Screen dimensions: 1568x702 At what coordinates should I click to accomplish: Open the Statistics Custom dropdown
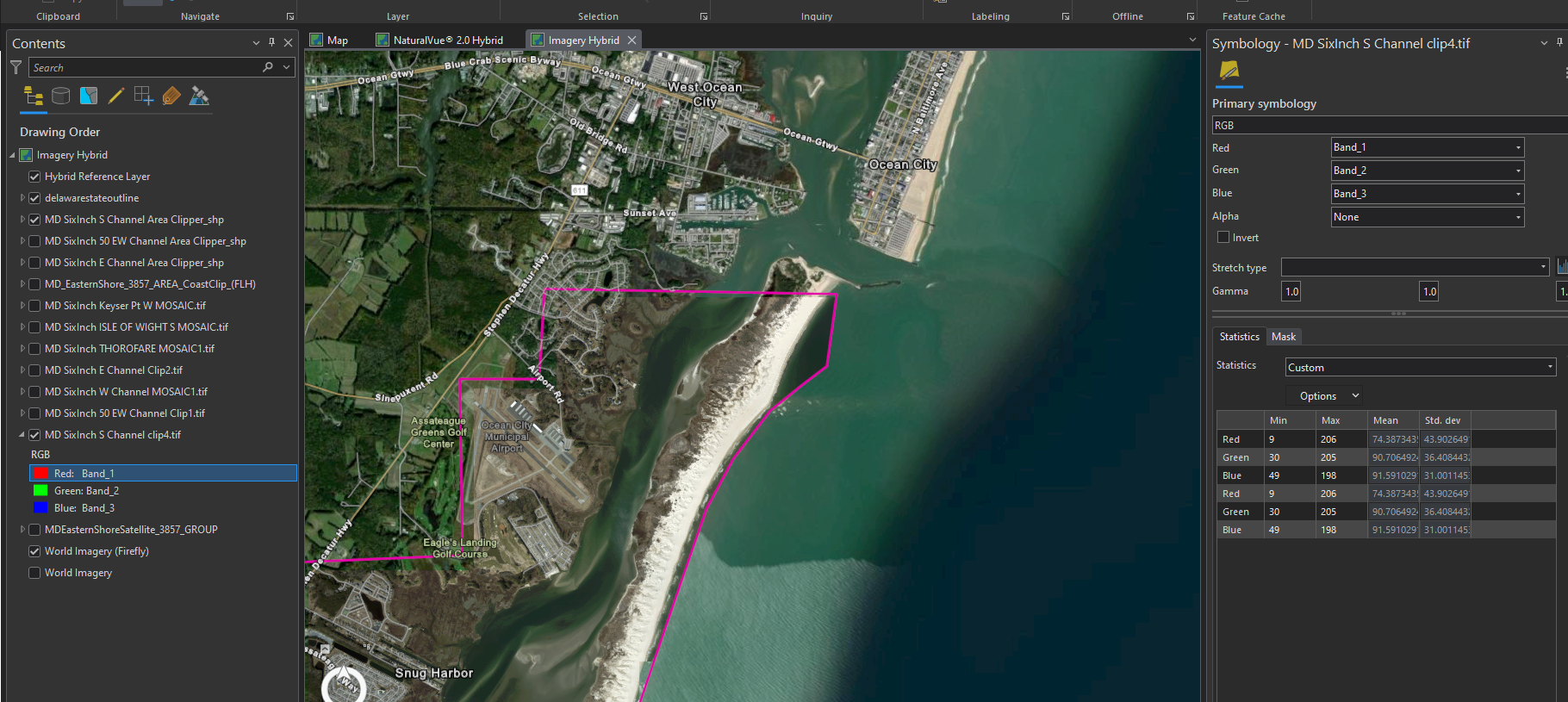(1421, 367)
